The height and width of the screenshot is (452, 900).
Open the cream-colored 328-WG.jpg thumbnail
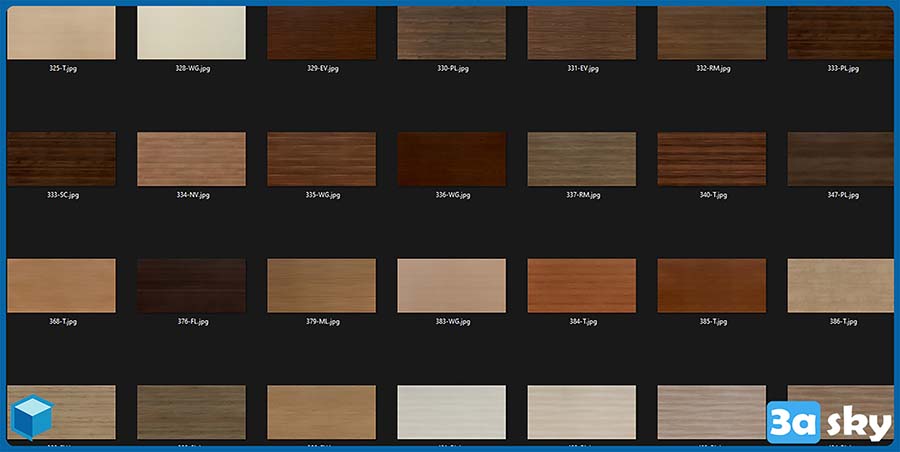point(191,32)
